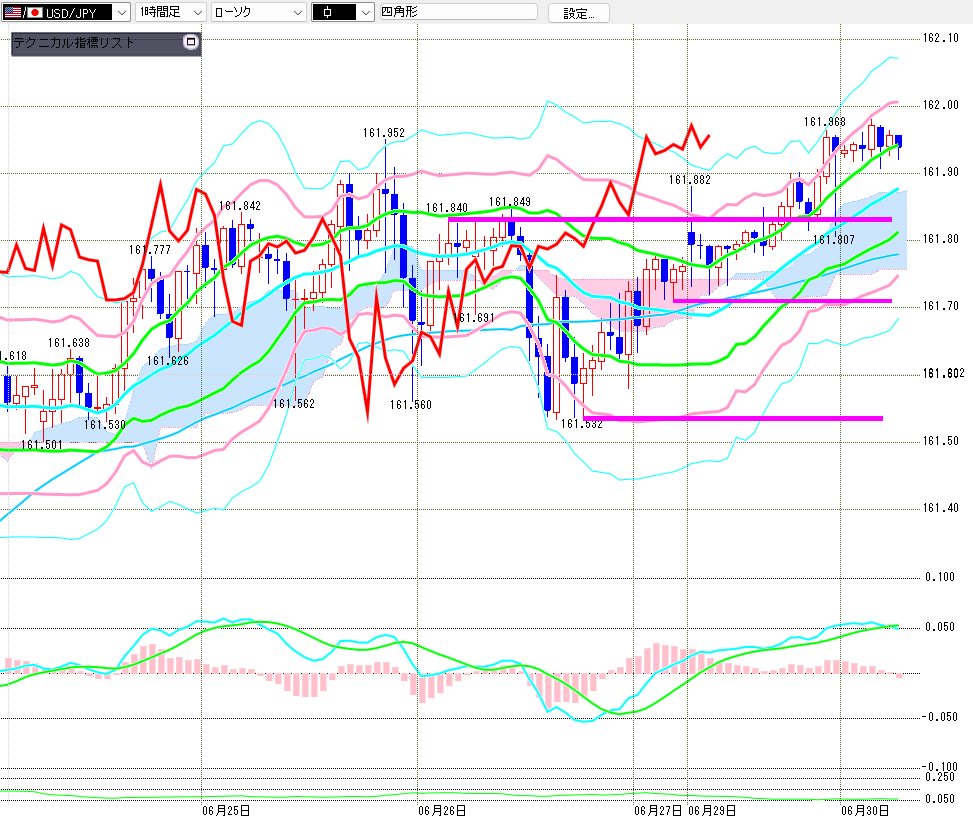Click the 設定... settings button
The width and height of the screenshot is (973, 820).
click(x=578, y=13)
